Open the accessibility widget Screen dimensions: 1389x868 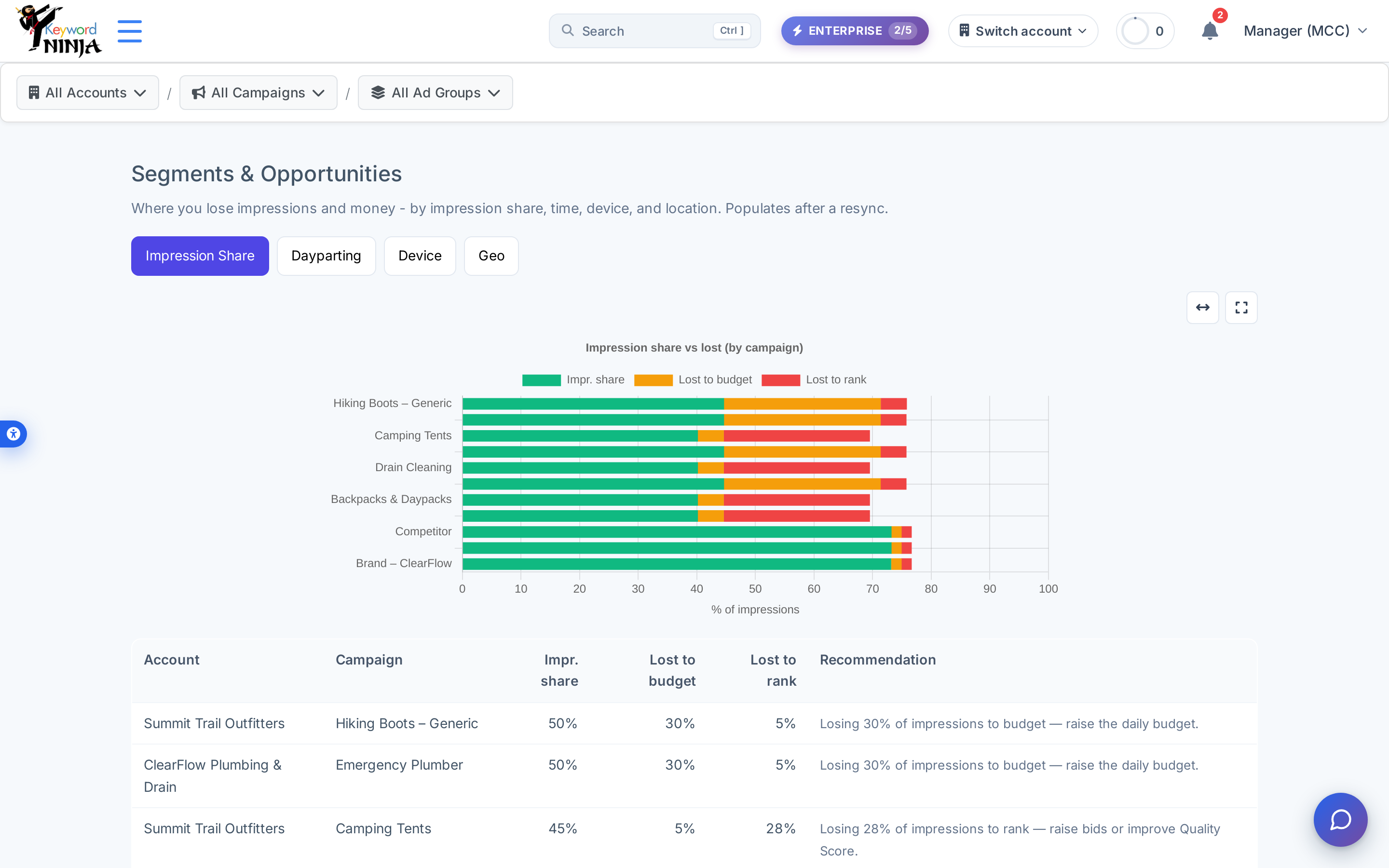coord(13,434)
